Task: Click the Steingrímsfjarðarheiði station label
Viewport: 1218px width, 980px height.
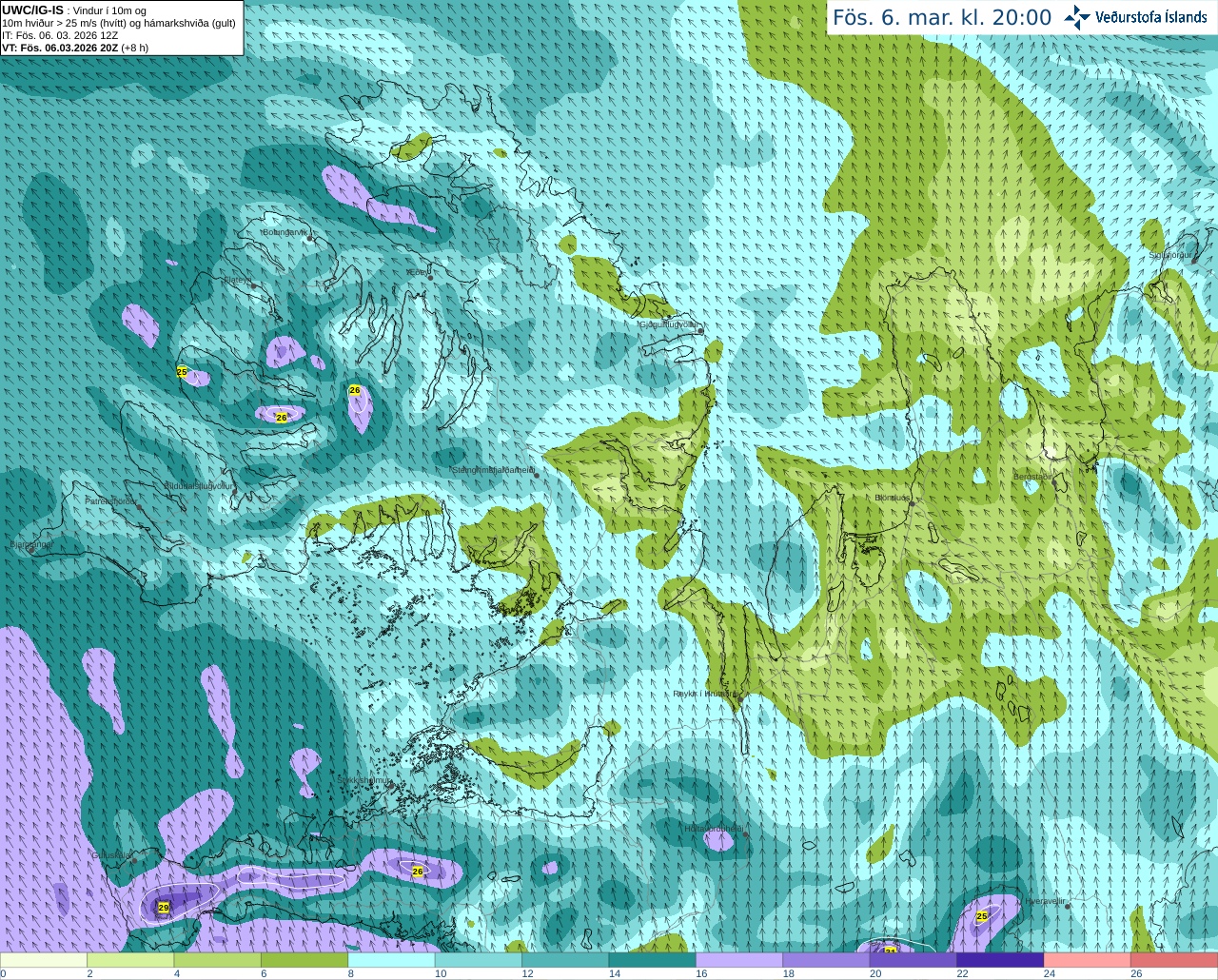Action: pyautogui.click(x=492, y=470)
